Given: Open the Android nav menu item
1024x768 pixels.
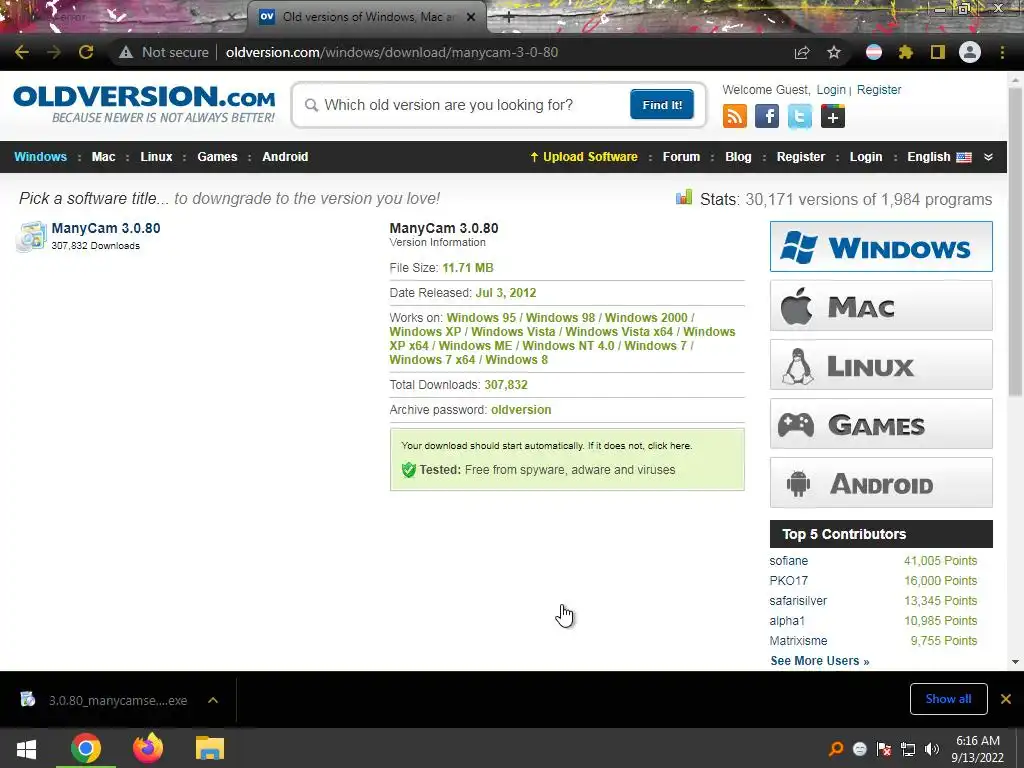Looking at the screenshot, I should (x=285, y=157).
